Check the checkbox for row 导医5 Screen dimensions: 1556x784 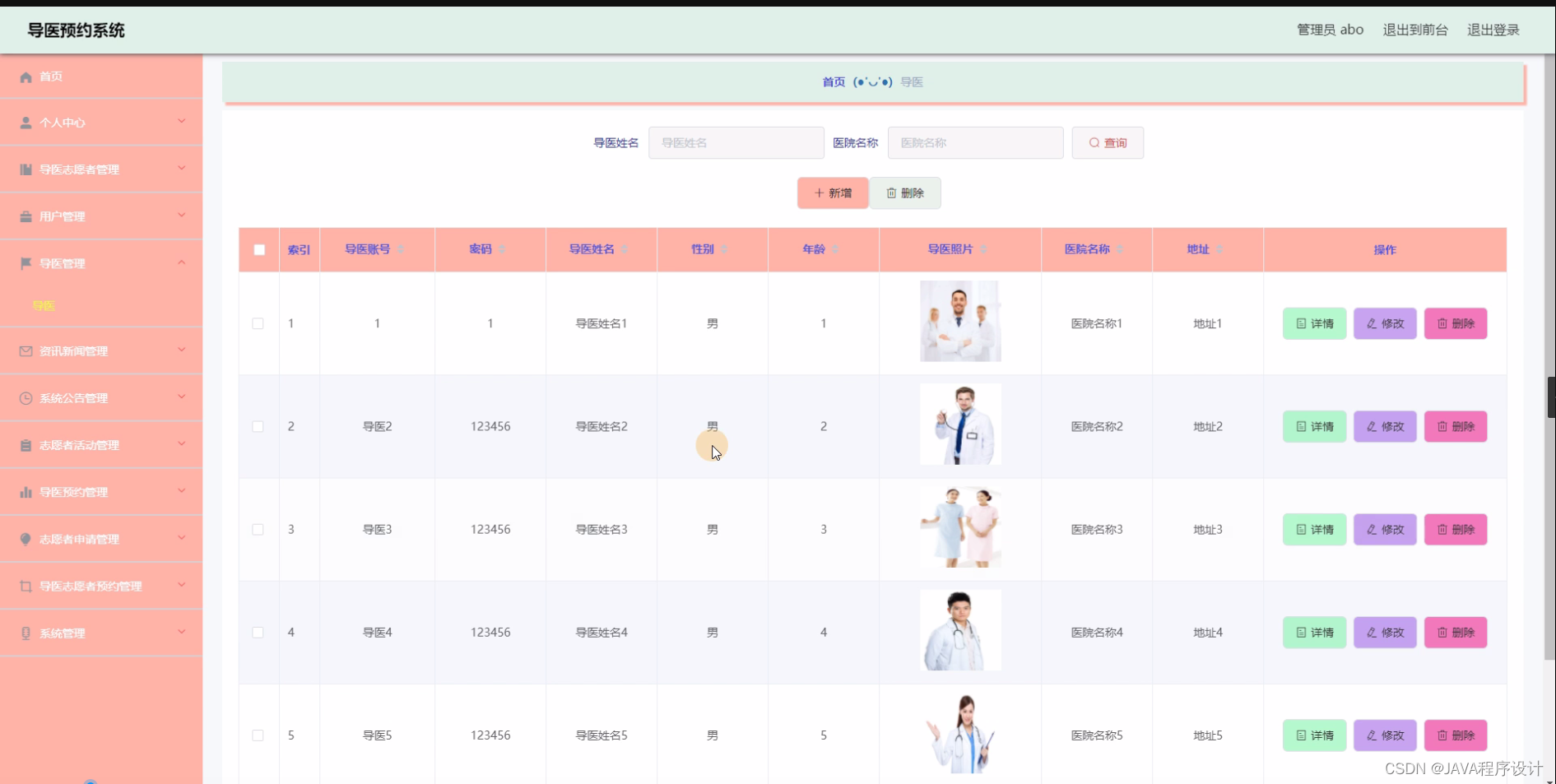tap(258, 735)
